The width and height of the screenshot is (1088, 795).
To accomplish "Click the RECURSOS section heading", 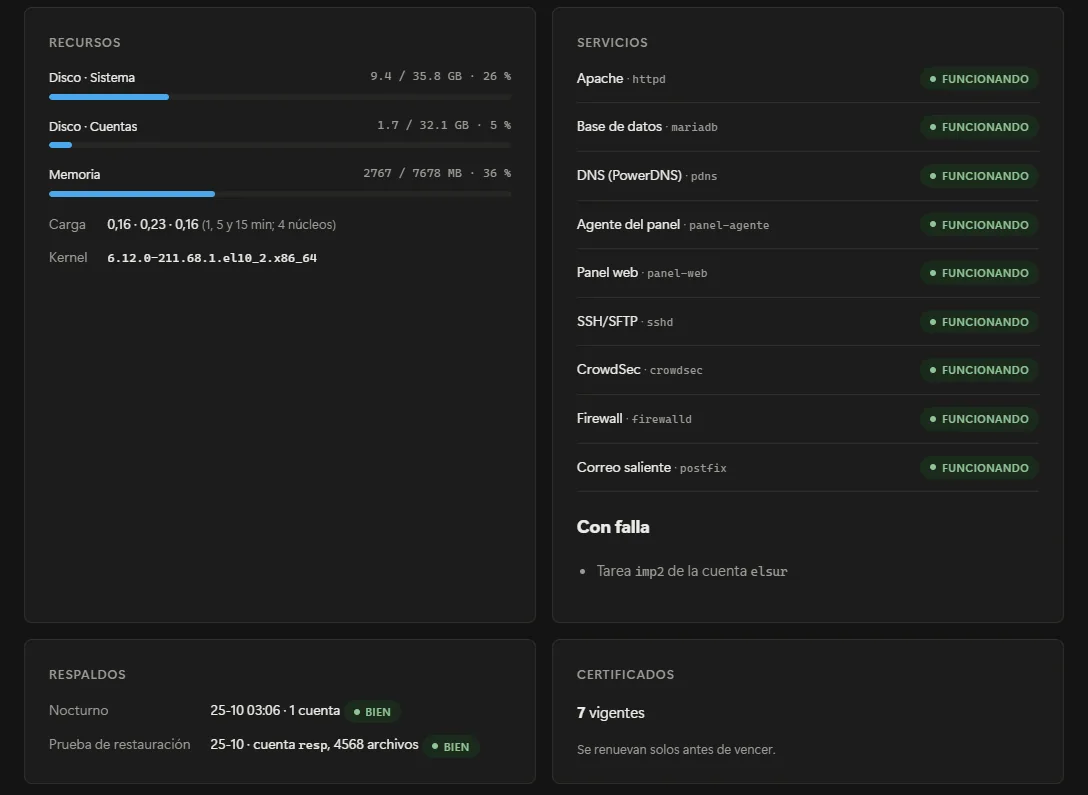I will [85, 42].
